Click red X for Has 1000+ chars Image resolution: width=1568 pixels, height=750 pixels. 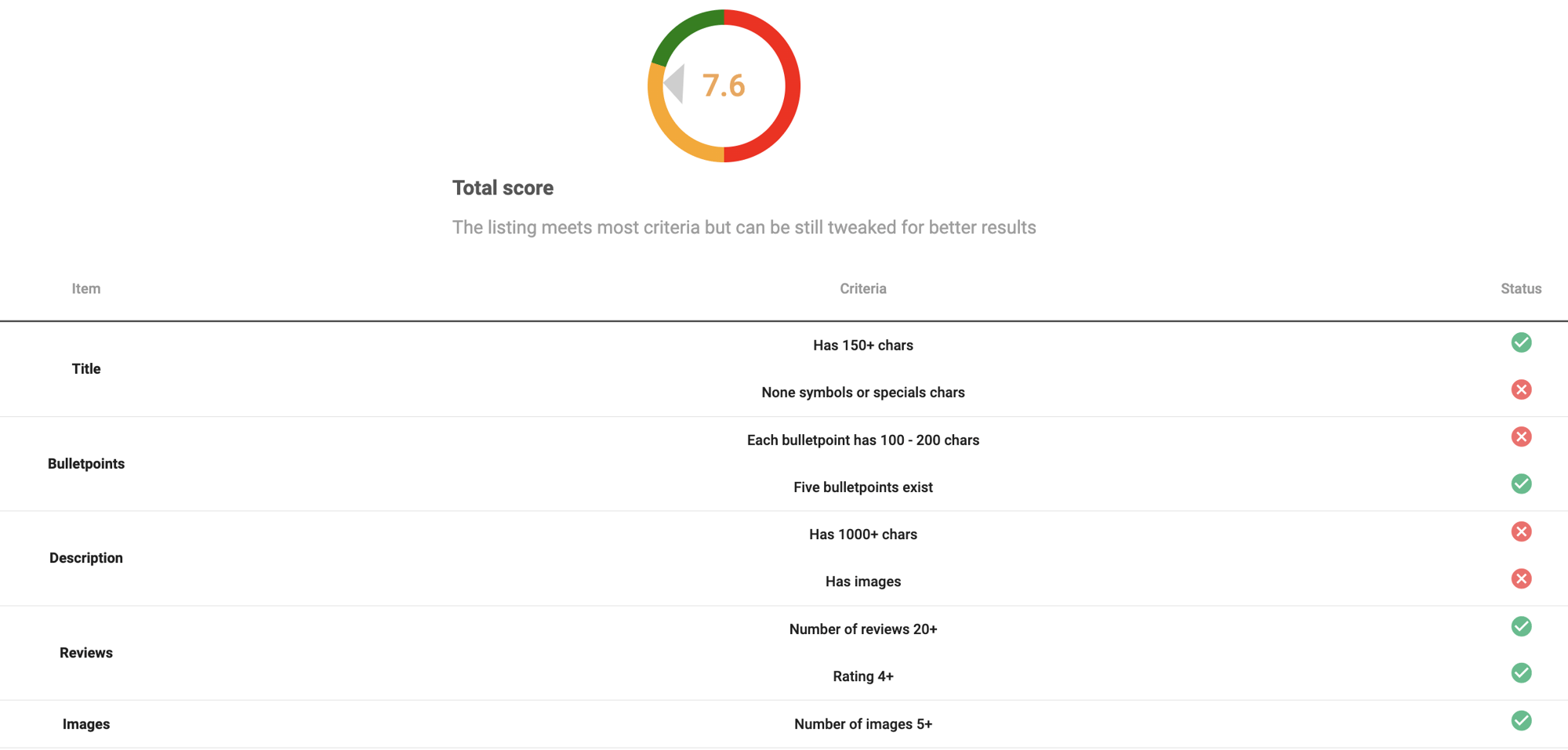point(1521,531)
